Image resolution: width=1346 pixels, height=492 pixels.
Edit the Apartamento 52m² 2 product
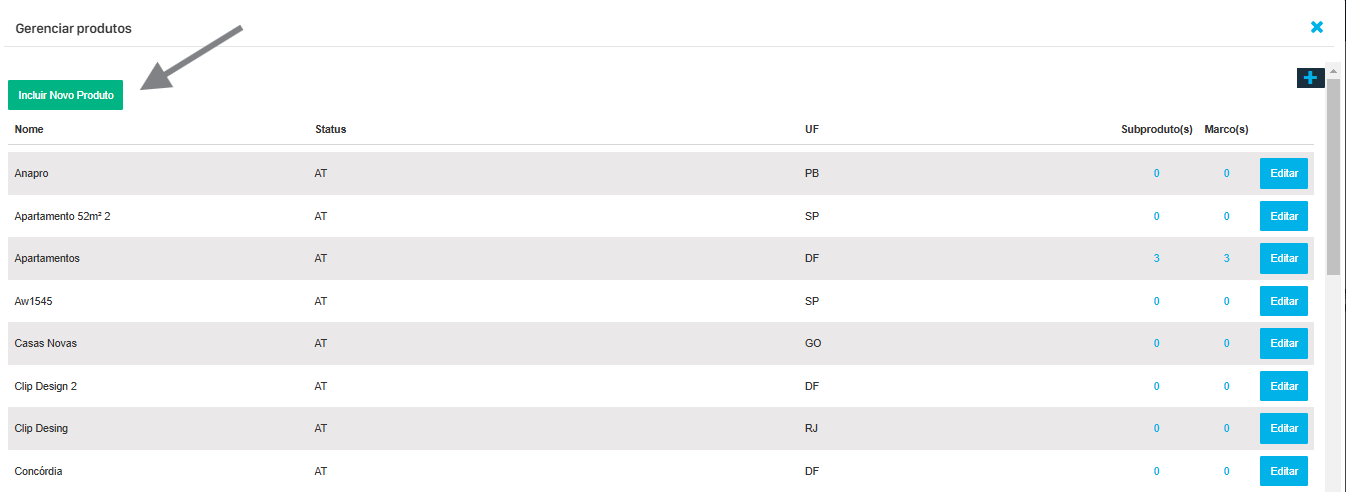pyautogui.click(x=1283, y=216)
